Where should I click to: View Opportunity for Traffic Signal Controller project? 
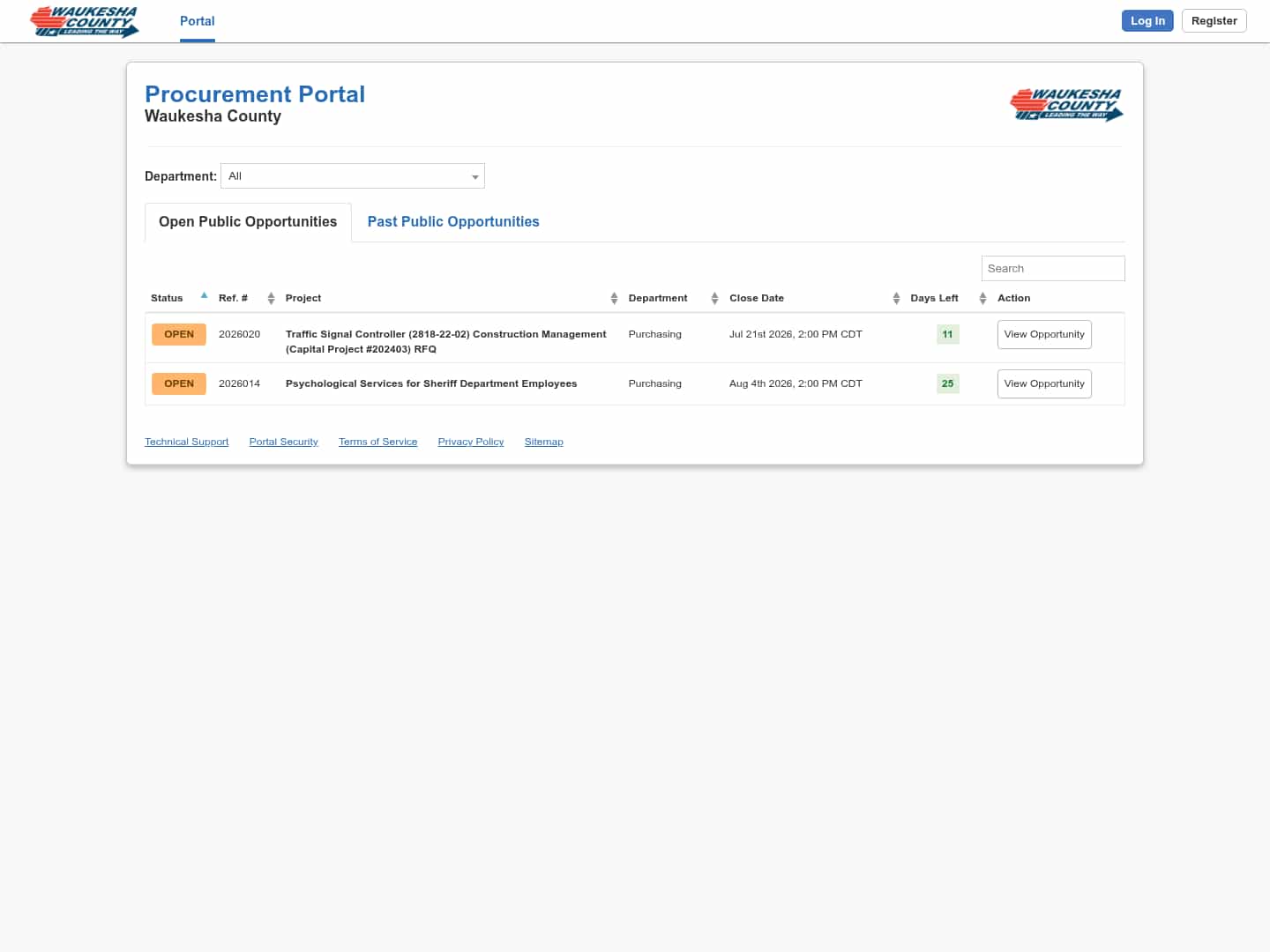[x=1044, y=335]
